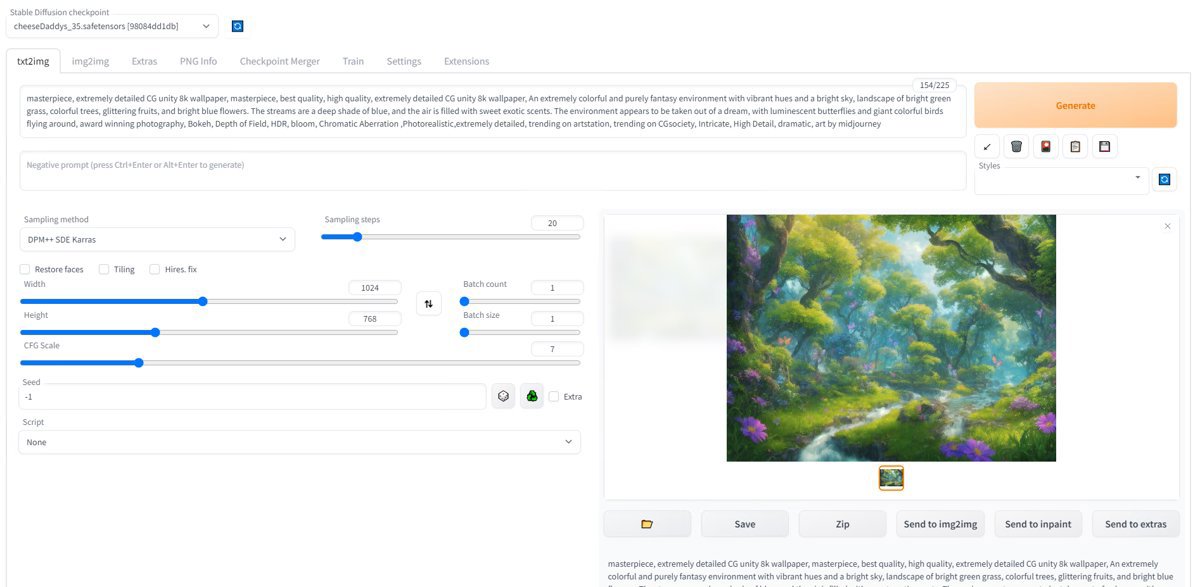Switch to the img2img tab
This screenshot has height=587, width=1200.
[x=90, y=61]
